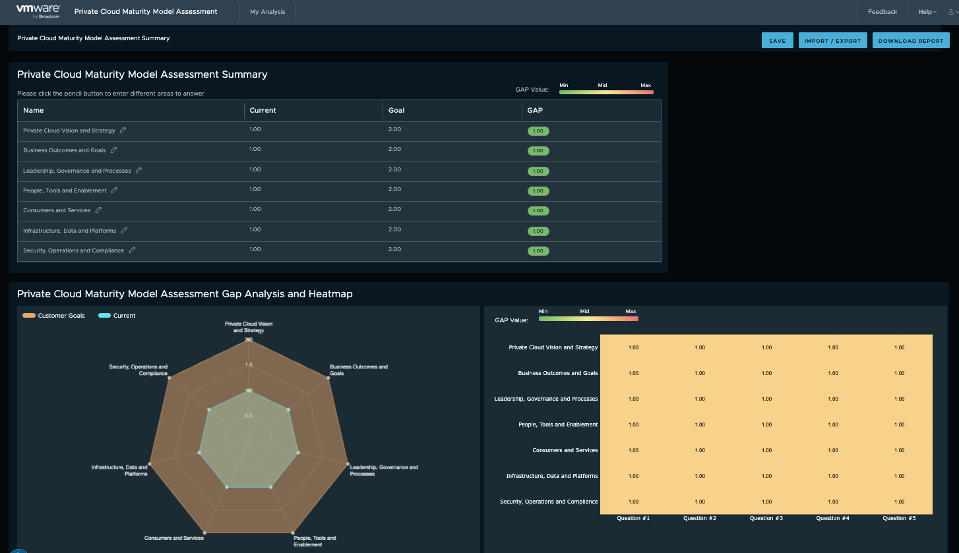This screenshot has width=959, height=553.
Task: Select Private Cloud Maturity Model Assessment header tab
Action: tap(145, 12)
